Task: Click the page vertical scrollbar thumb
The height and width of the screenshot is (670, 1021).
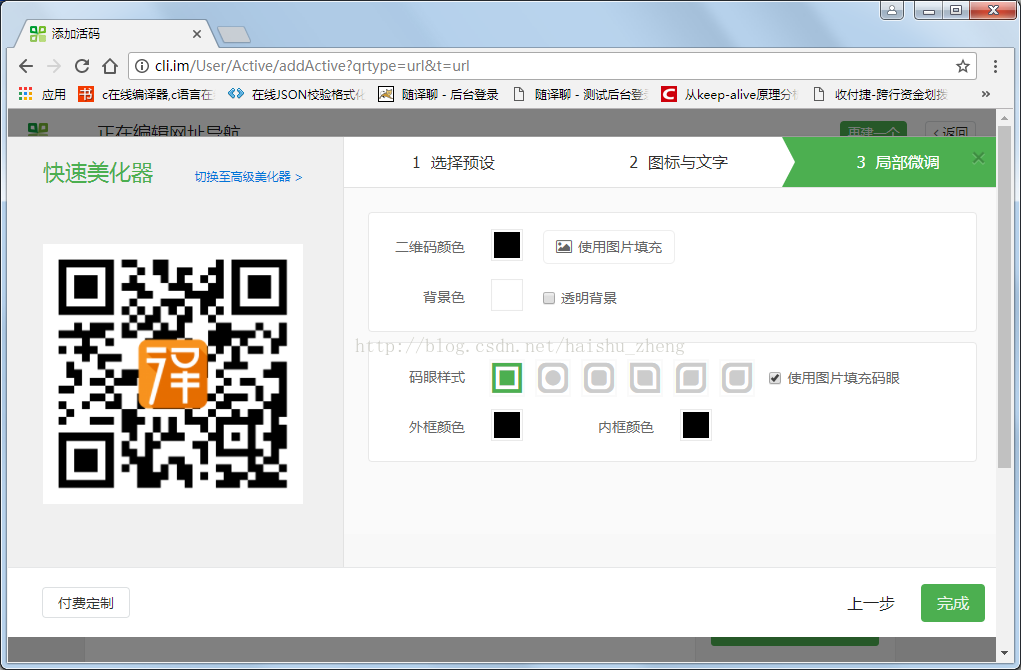Action: [x=1004, y=296]
